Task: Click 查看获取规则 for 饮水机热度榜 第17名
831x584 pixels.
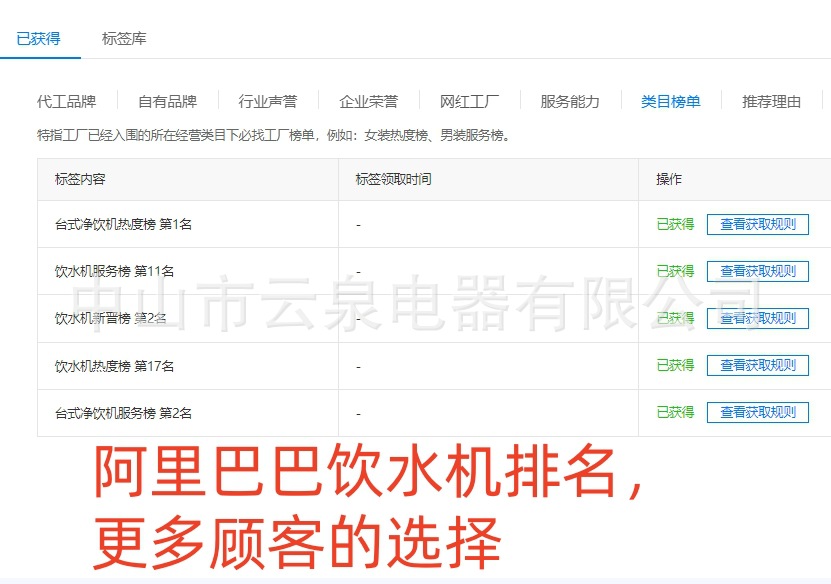Action: (x=758, y=366)
